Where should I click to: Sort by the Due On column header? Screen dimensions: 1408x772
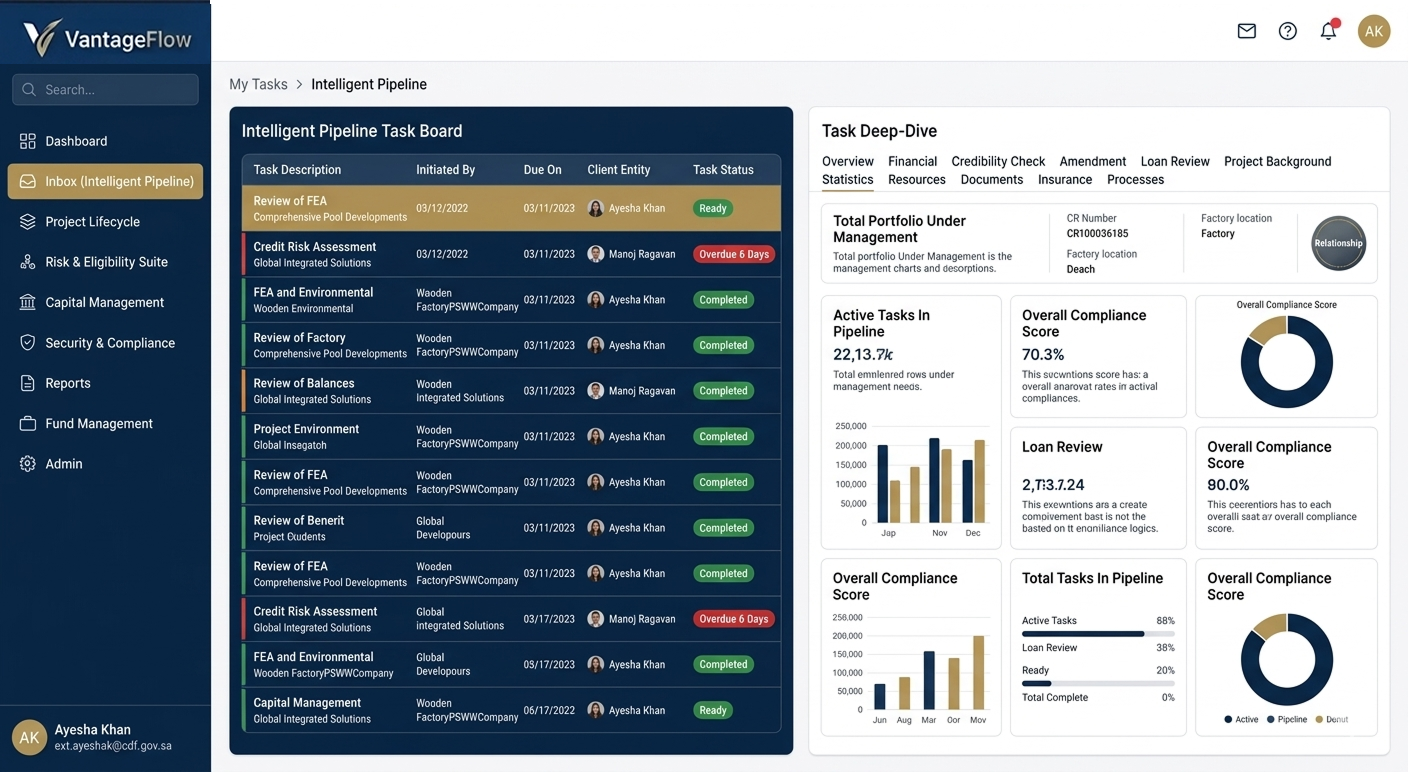point(542,170)
